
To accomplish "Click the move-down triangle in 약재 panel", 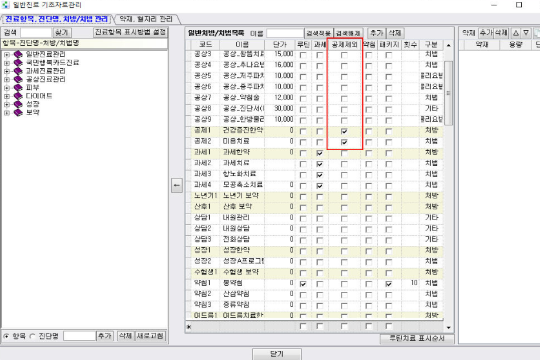I will [x=526, y=33].
